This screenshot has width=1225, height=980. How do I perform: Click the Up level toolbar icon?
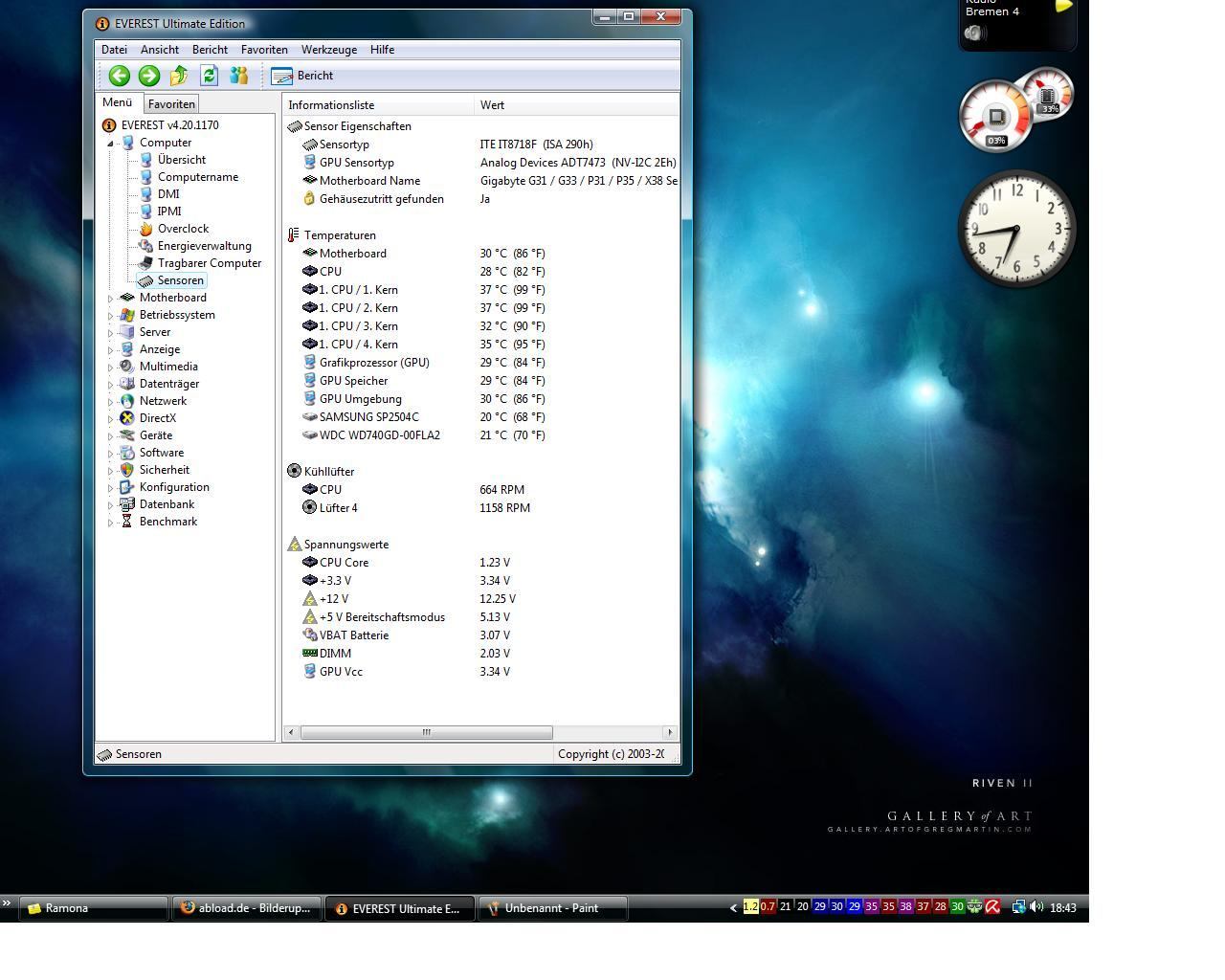tap(179, 76)
